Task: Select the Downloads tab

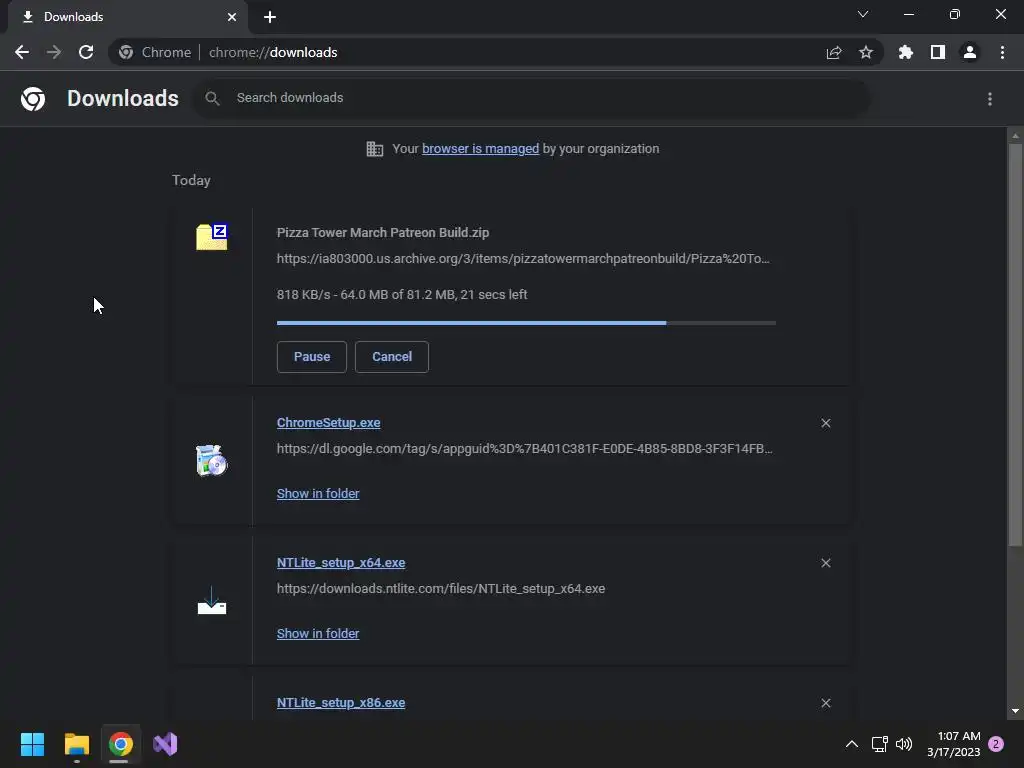Action: click(x=128, y=17)
